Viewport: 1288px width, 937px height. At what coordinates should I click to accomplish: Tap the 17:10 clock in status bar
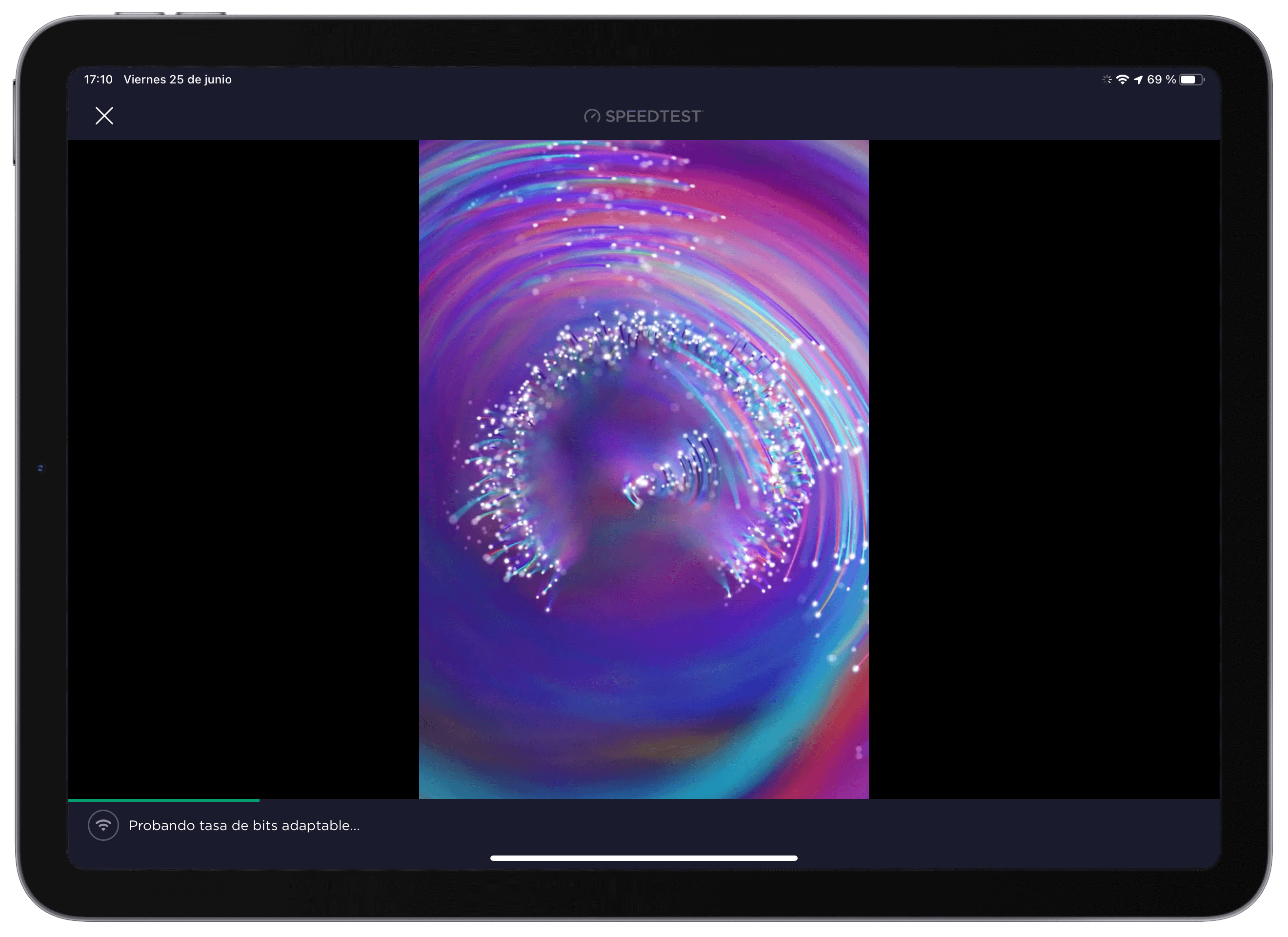pyautogui.click(x=98, y=80)
